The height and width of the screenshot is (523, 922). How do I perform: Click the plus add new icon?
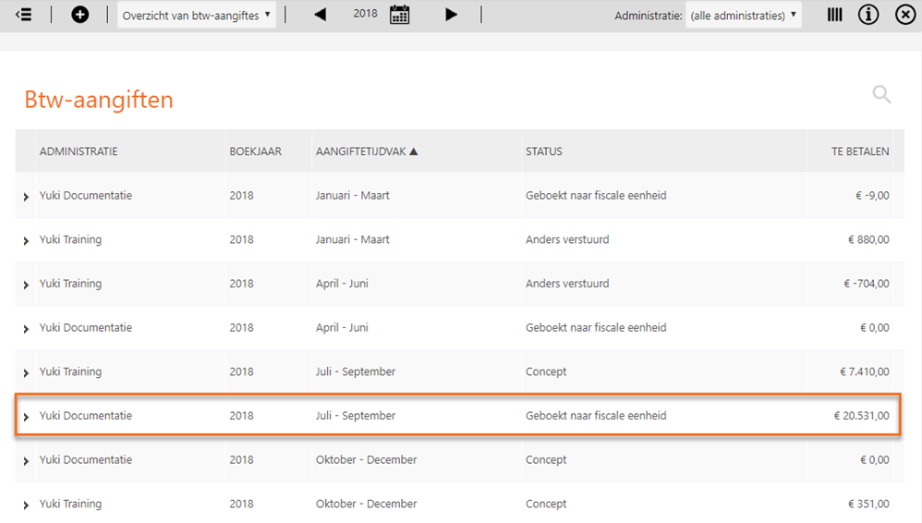tap(80, 15)
